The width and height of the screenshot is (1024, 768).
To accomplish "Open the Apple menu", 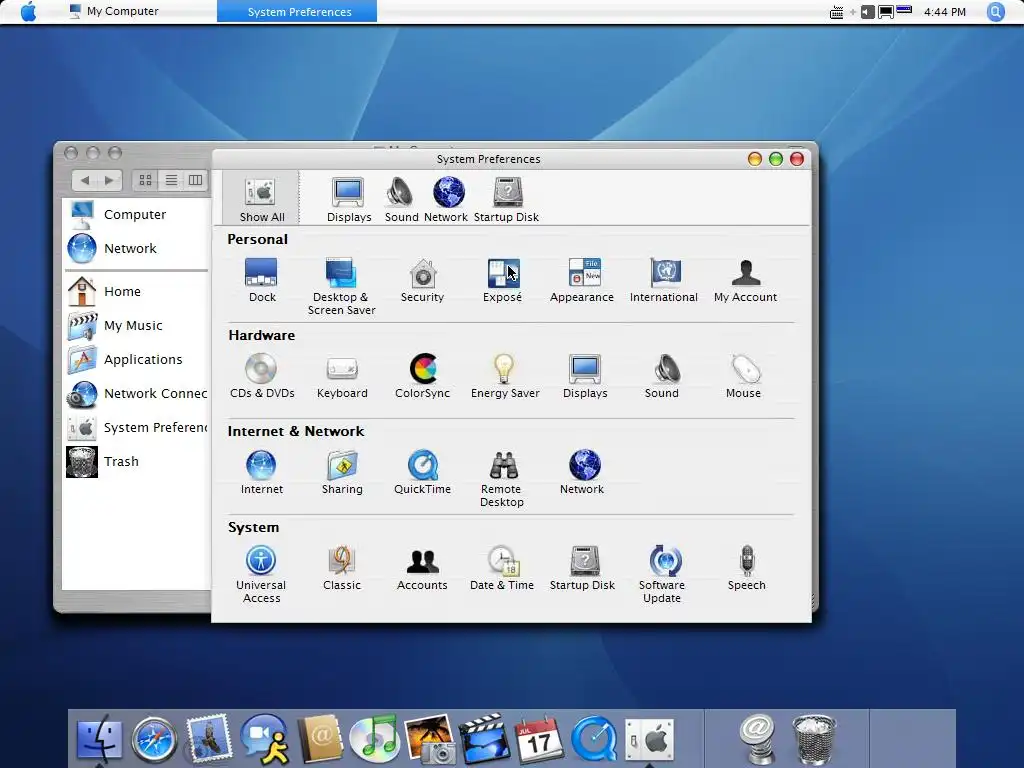I will (29, 11).
